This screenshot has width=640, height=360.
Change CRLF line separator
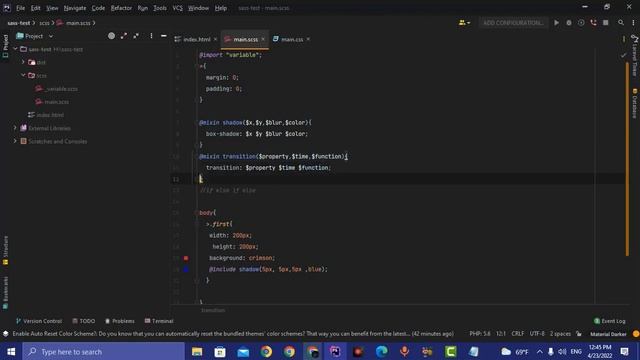pos(518,333)
